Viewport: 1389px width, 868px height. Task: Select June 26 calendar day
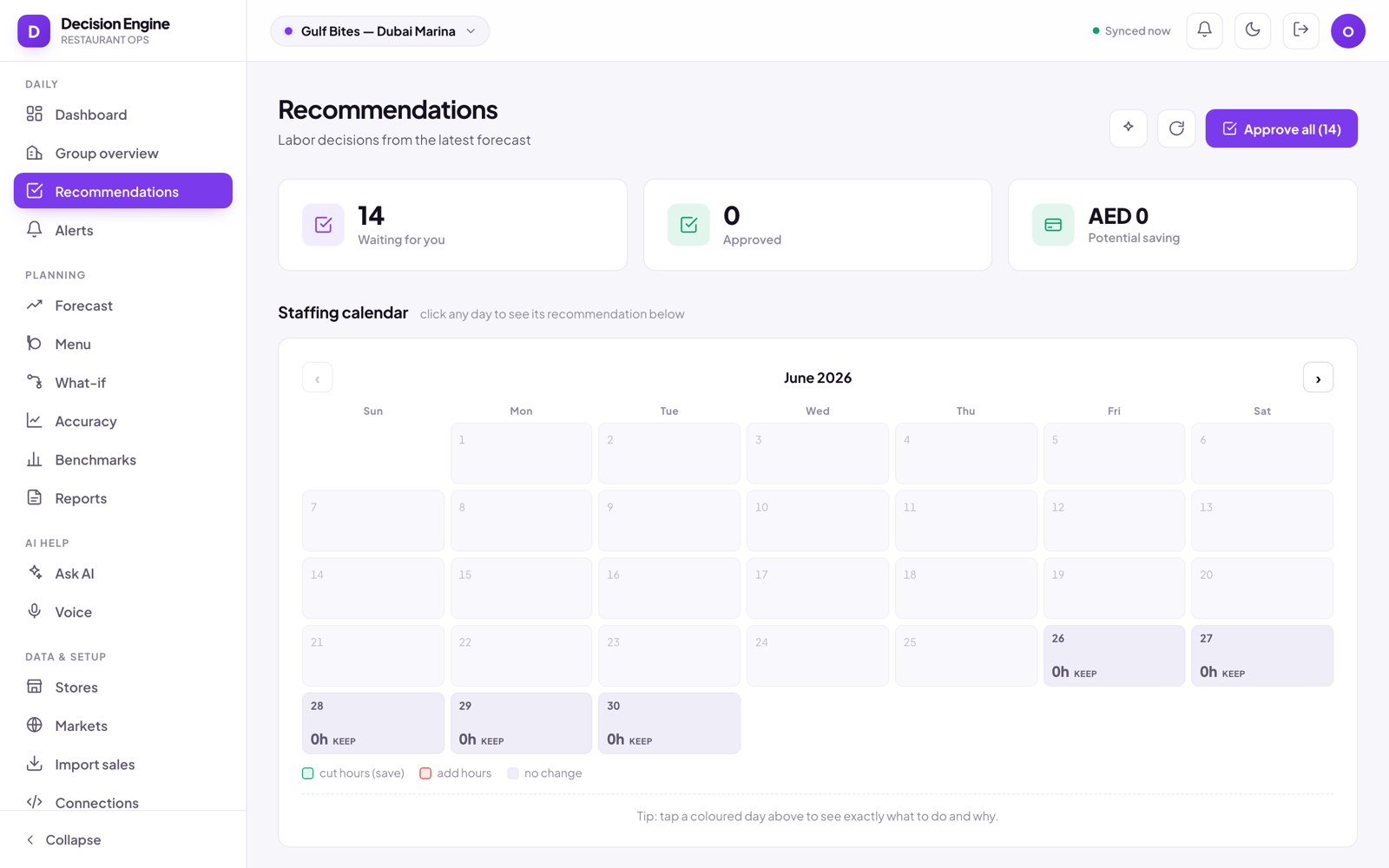[x=1114, y=655]
